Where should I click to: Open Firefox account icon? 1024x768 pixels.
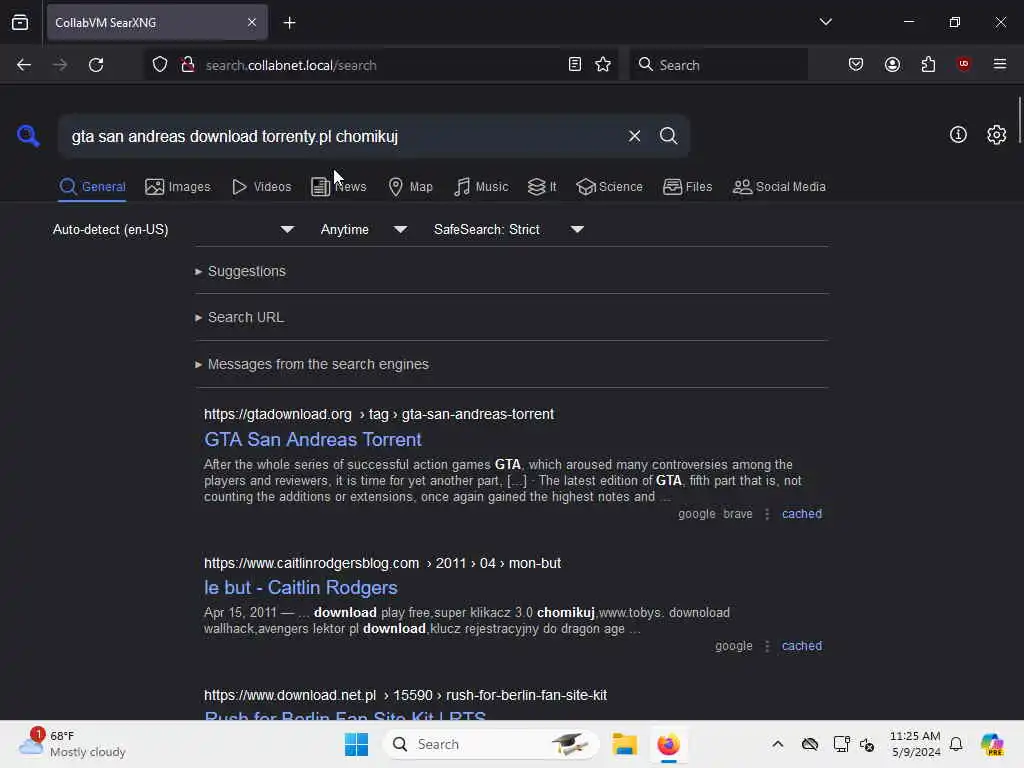pyautogui.click(x=892, y=65)
